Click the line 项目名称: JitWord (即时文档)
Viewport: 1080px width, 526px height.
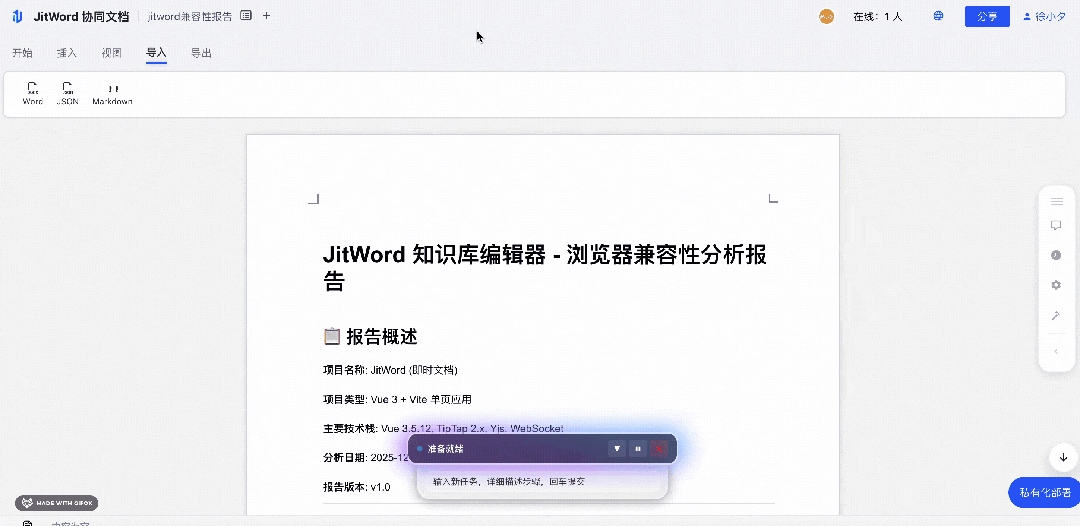[x=390, y=370]
